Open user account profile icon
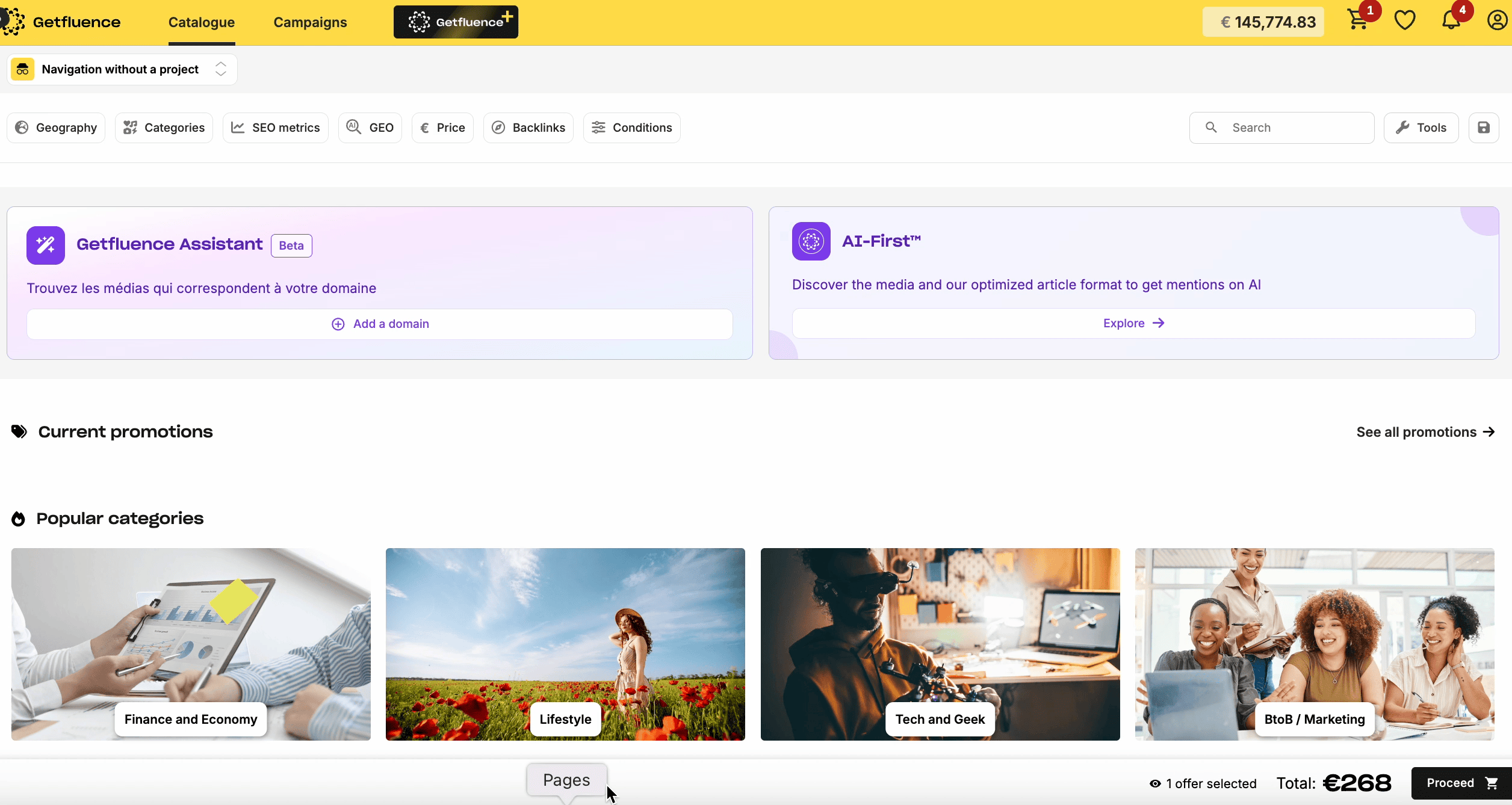Screen dimensions: 1512x805 (x=1497, y=21)
